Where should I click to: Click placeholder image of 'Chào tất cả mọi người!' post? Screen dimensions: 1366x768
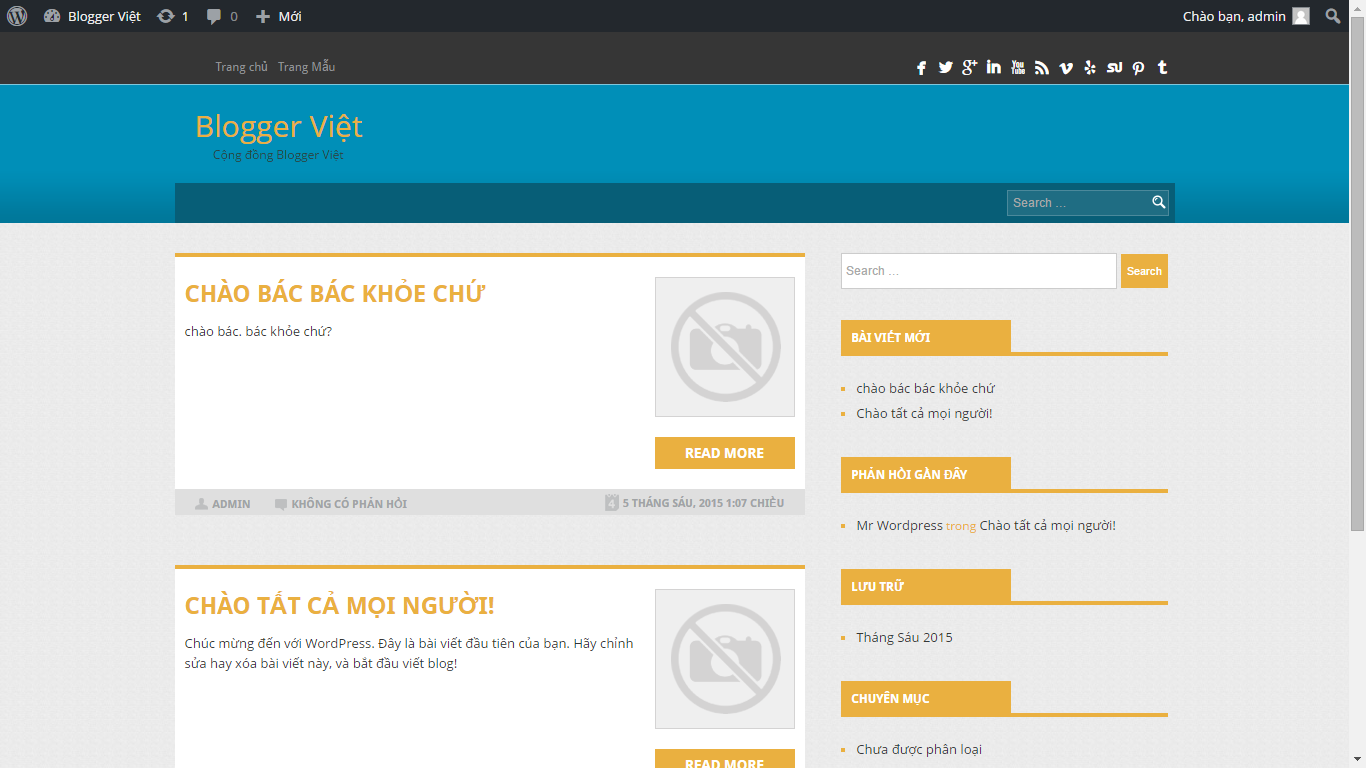(x=725, y=659)
